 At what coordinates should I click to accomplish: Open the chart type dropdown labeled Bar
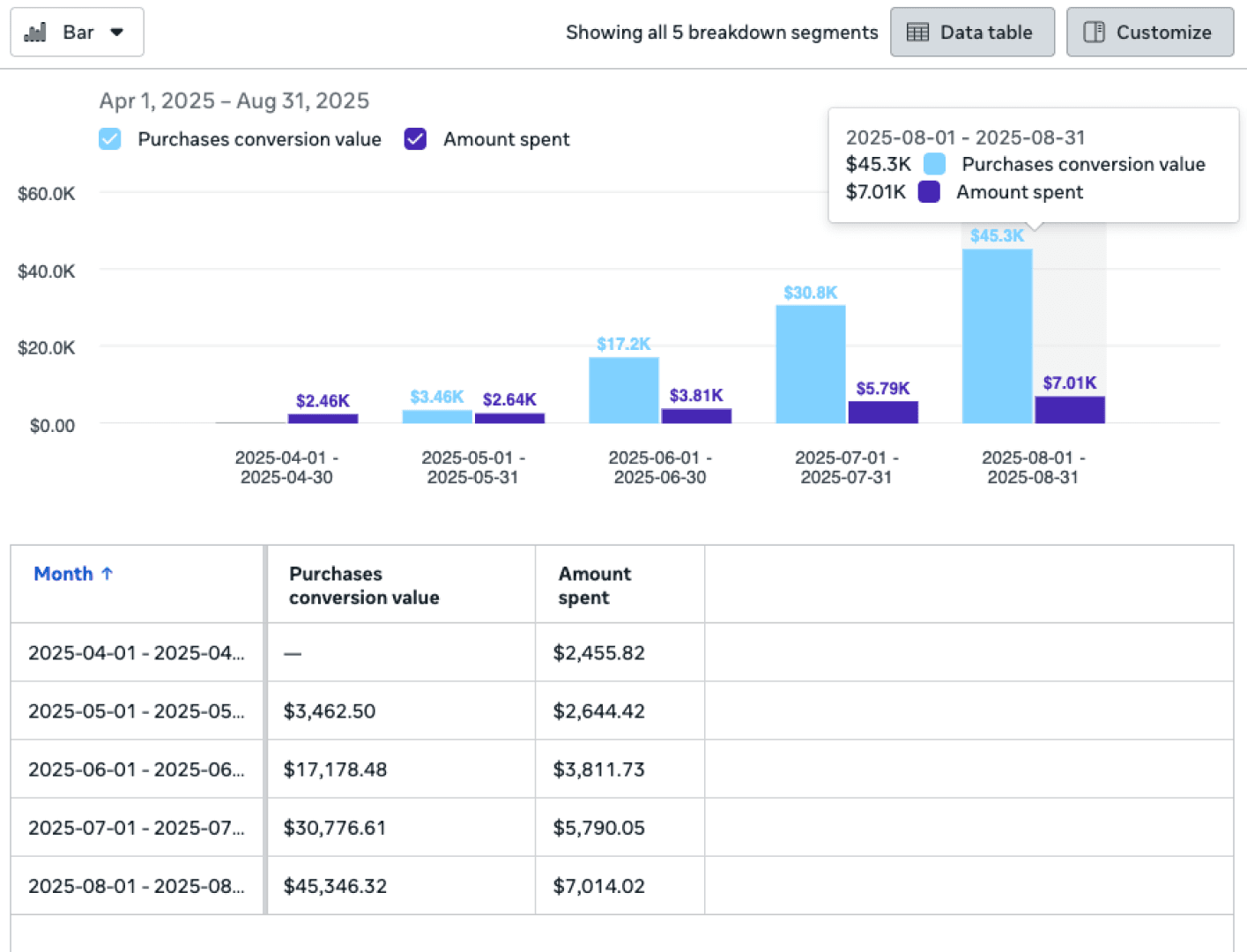77,32
